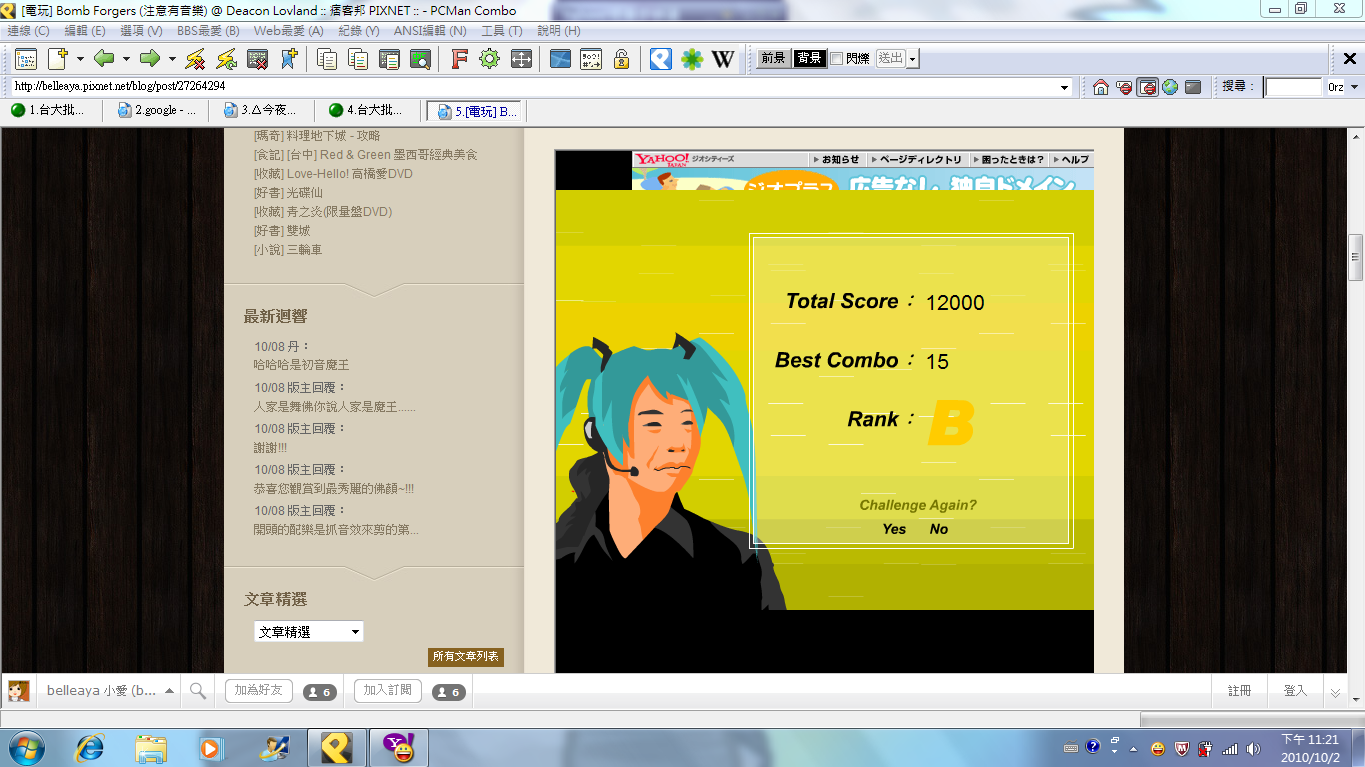Viewport: 1365px width, 767px height.
Task: Click the 加入訂閱 subscribe button
Action: 388,691
